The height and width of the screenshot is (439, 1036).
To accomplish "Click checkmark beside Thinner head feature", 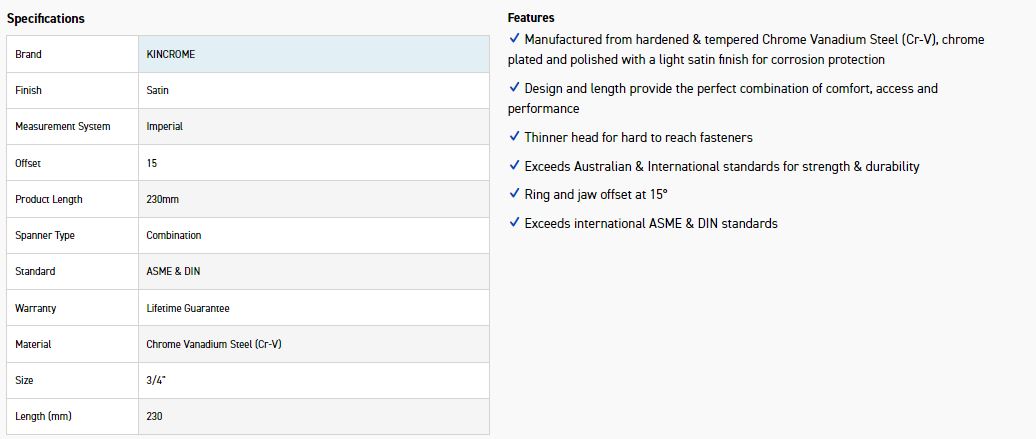I will click(x=514, y=137).
